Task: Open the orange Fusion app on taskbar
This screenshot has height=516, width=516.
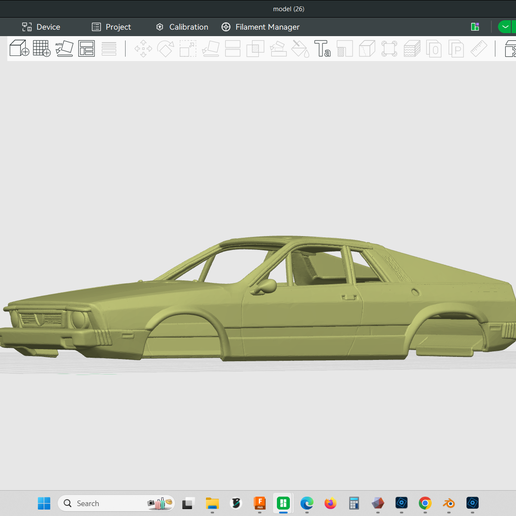Action: pos(260,503)
